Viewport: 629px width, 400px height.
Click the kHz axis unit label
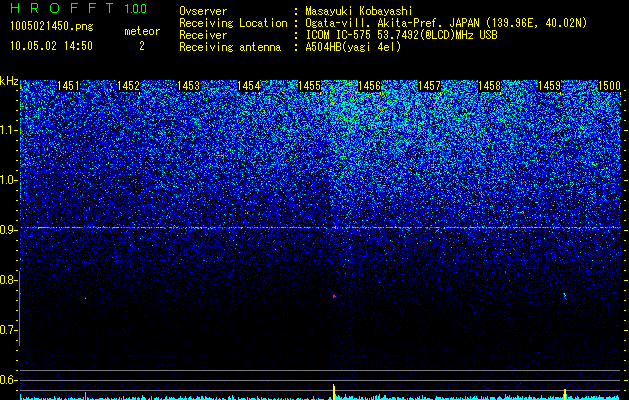pyautogui.click(x=9, y=81)
